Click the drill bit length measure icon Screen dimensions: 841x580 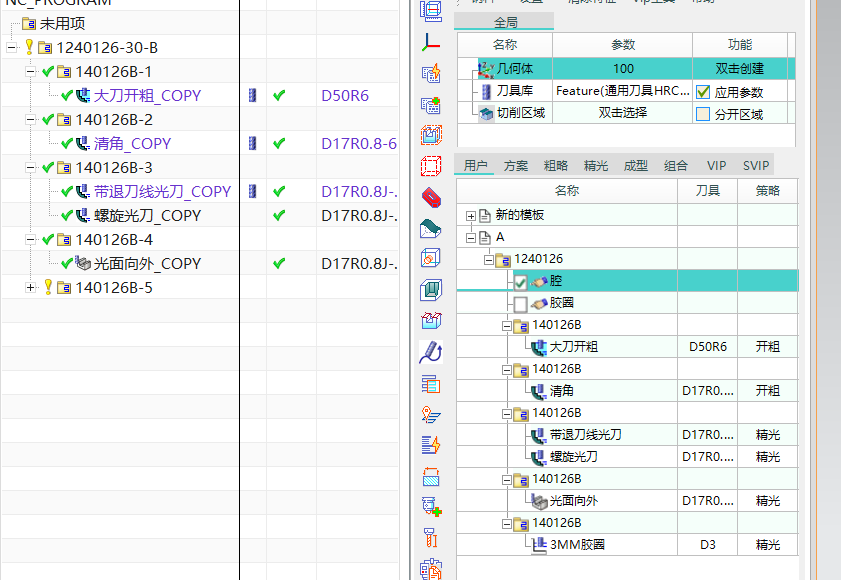click(x=431, y=538)
